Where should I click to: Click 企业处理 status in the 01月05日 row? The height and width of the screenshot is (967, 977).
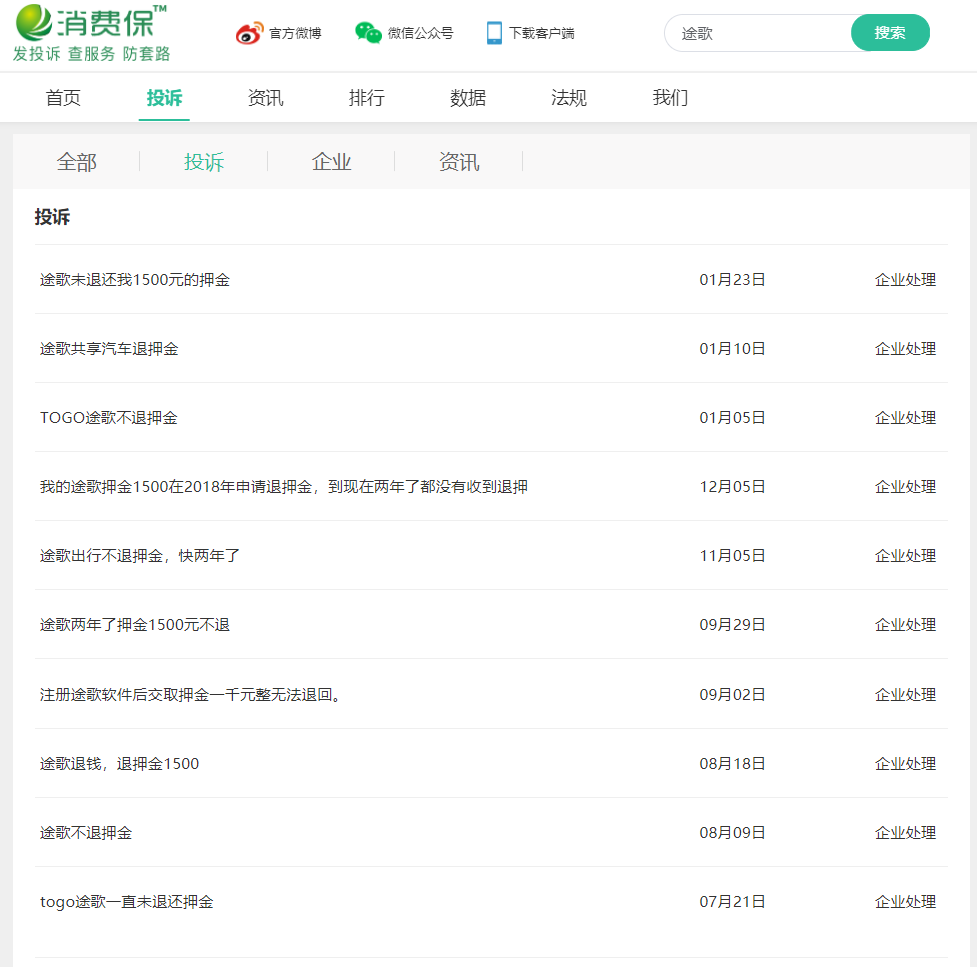905,417
